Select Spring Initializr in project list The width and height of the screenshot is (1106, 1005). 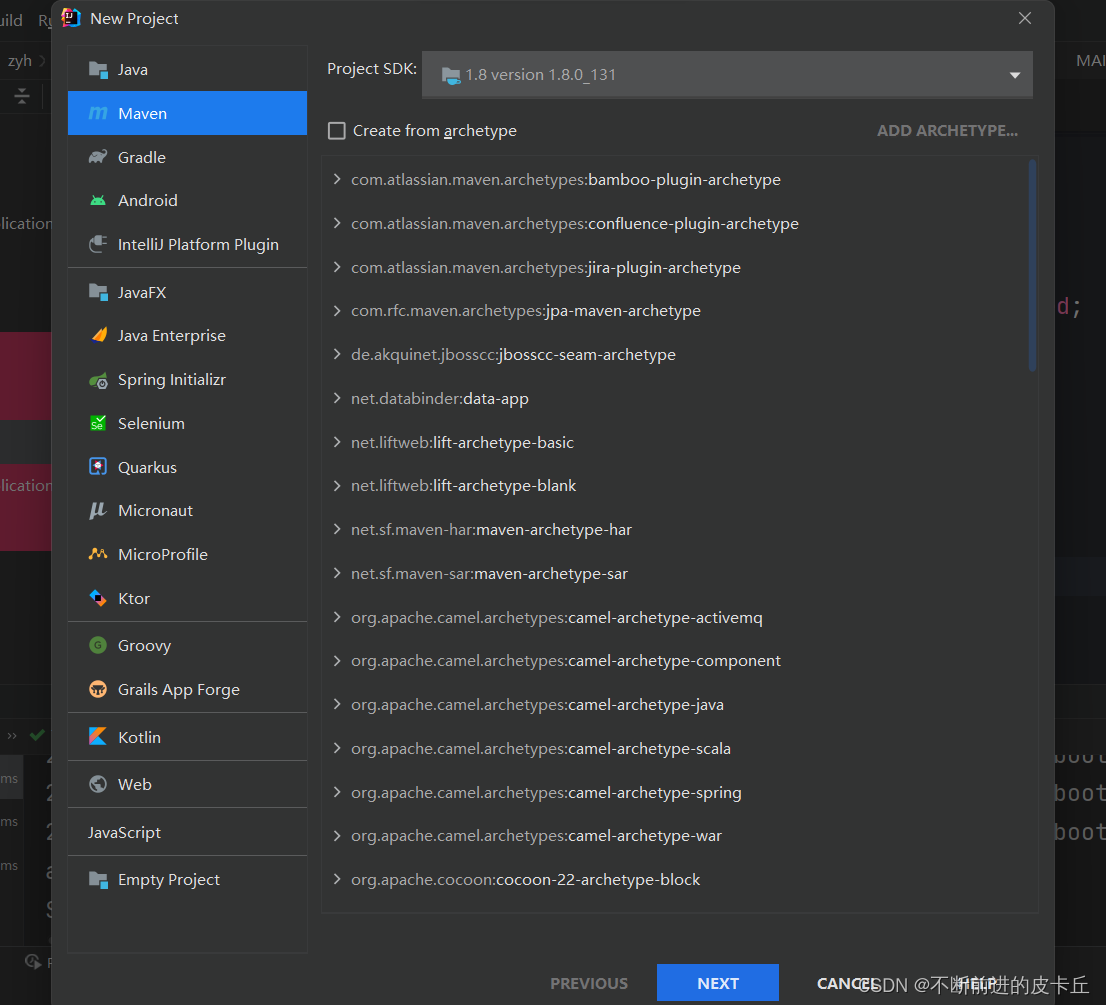pos(187,379)
